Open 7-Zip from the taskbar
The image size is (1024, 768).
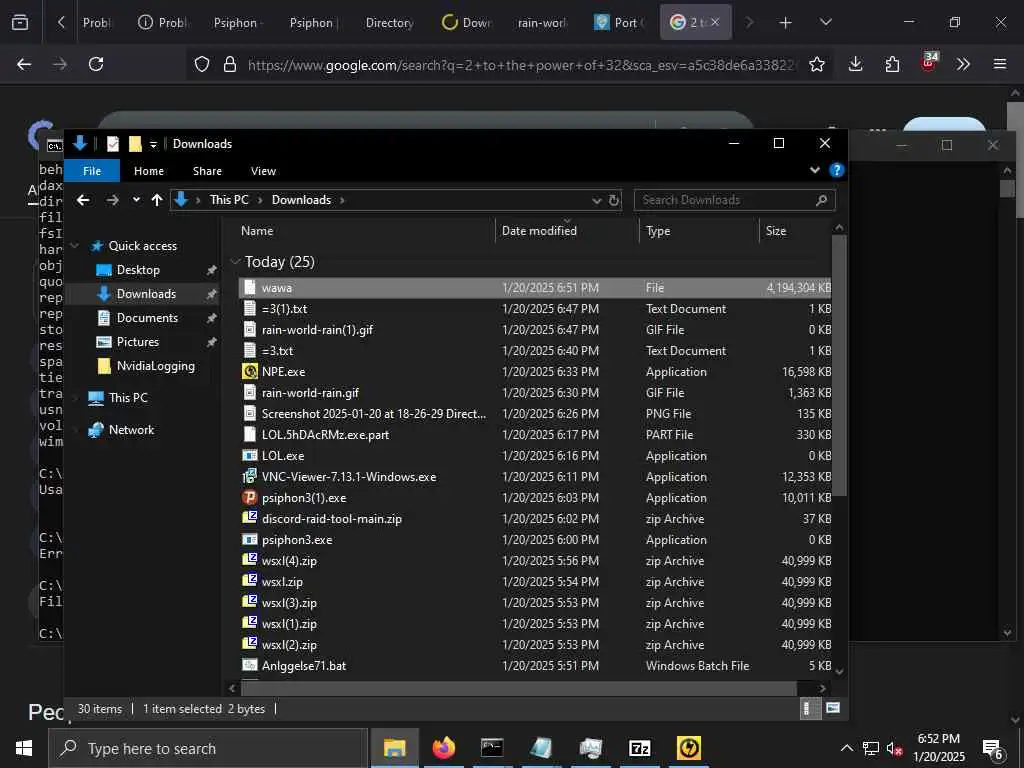(639, 748)
